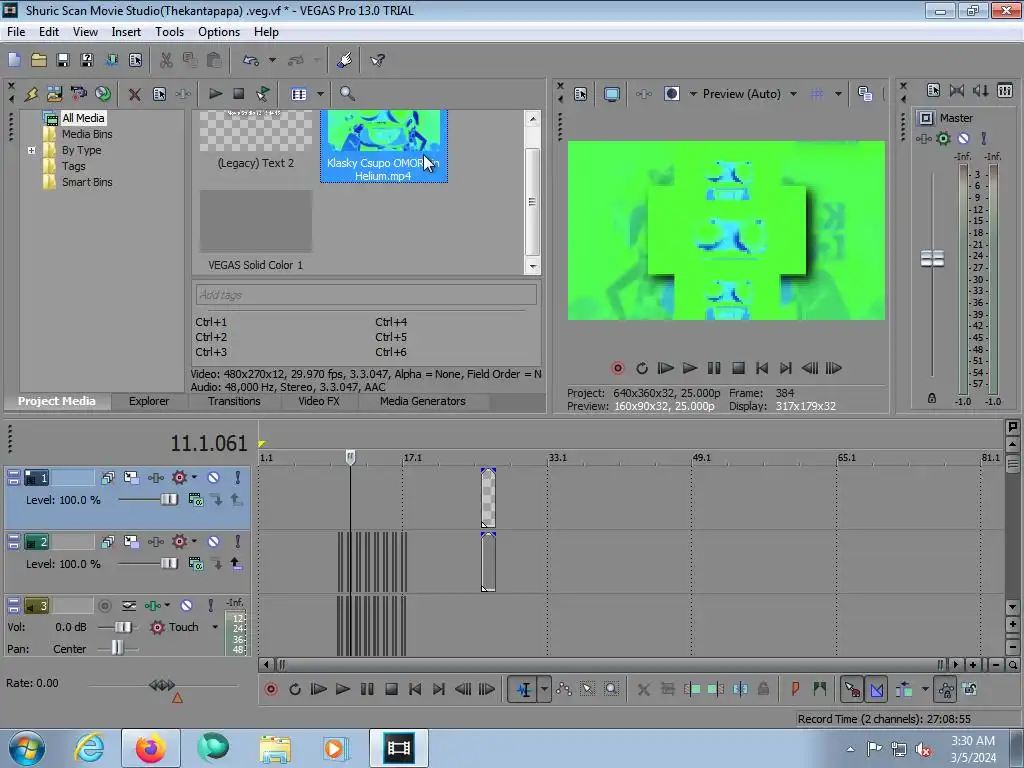Viewport: 1024px width, 768px height.
Task: Open the Options menu
Action: [x=219, y=31]
